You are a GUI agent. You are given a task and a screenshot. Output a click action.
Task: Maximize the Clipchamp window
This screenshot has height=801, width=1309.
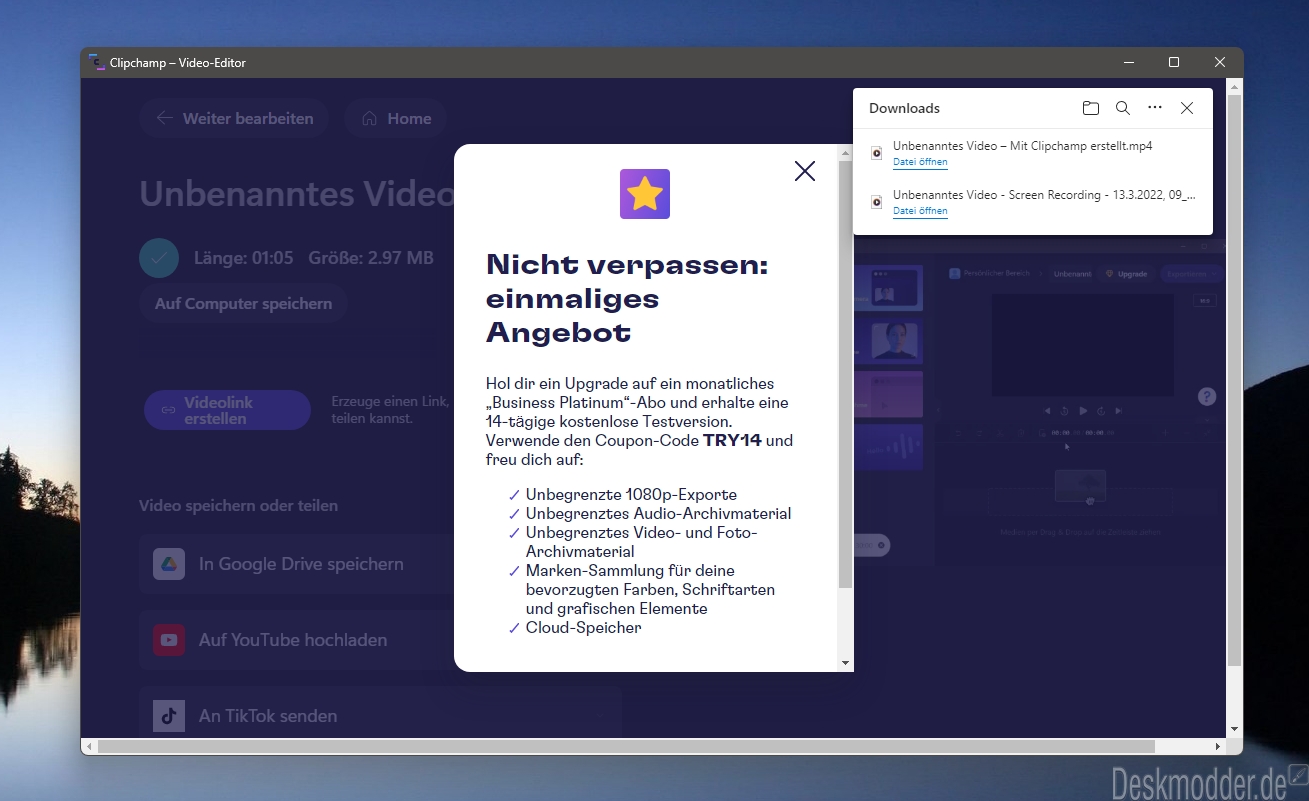[1174, 62]
